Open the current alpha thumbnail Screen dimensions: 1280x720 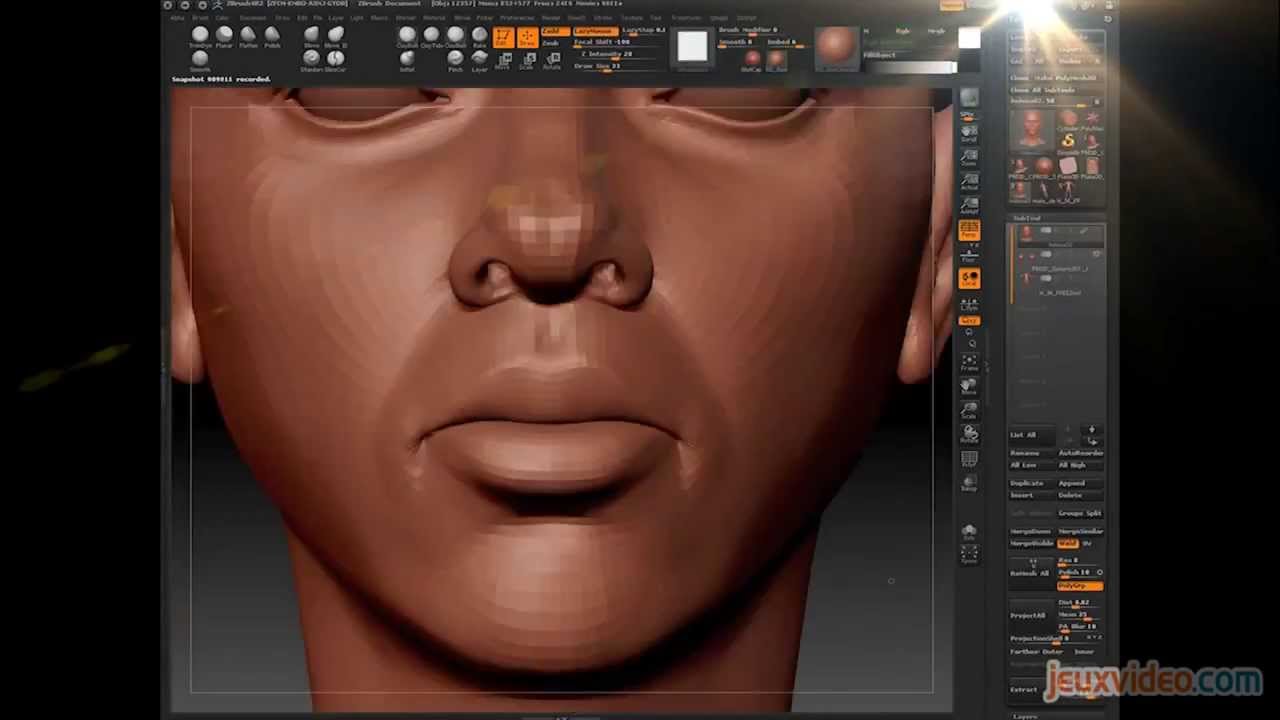click(692, 47)
